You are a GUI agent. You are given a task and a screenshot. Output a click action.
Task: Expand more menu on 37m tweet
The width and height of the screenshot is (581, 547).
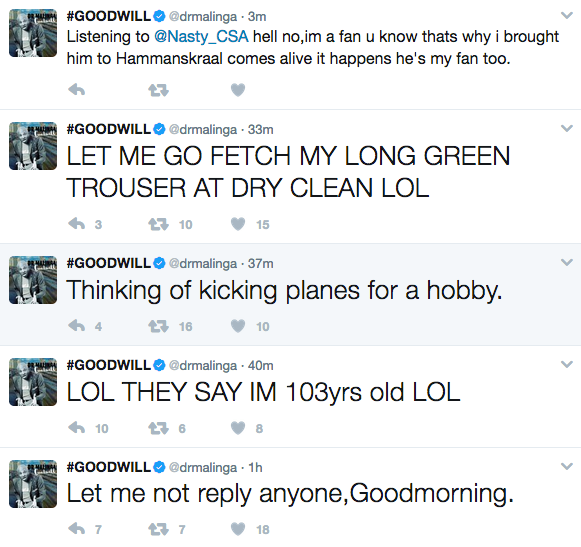click(x=567, y=262)
